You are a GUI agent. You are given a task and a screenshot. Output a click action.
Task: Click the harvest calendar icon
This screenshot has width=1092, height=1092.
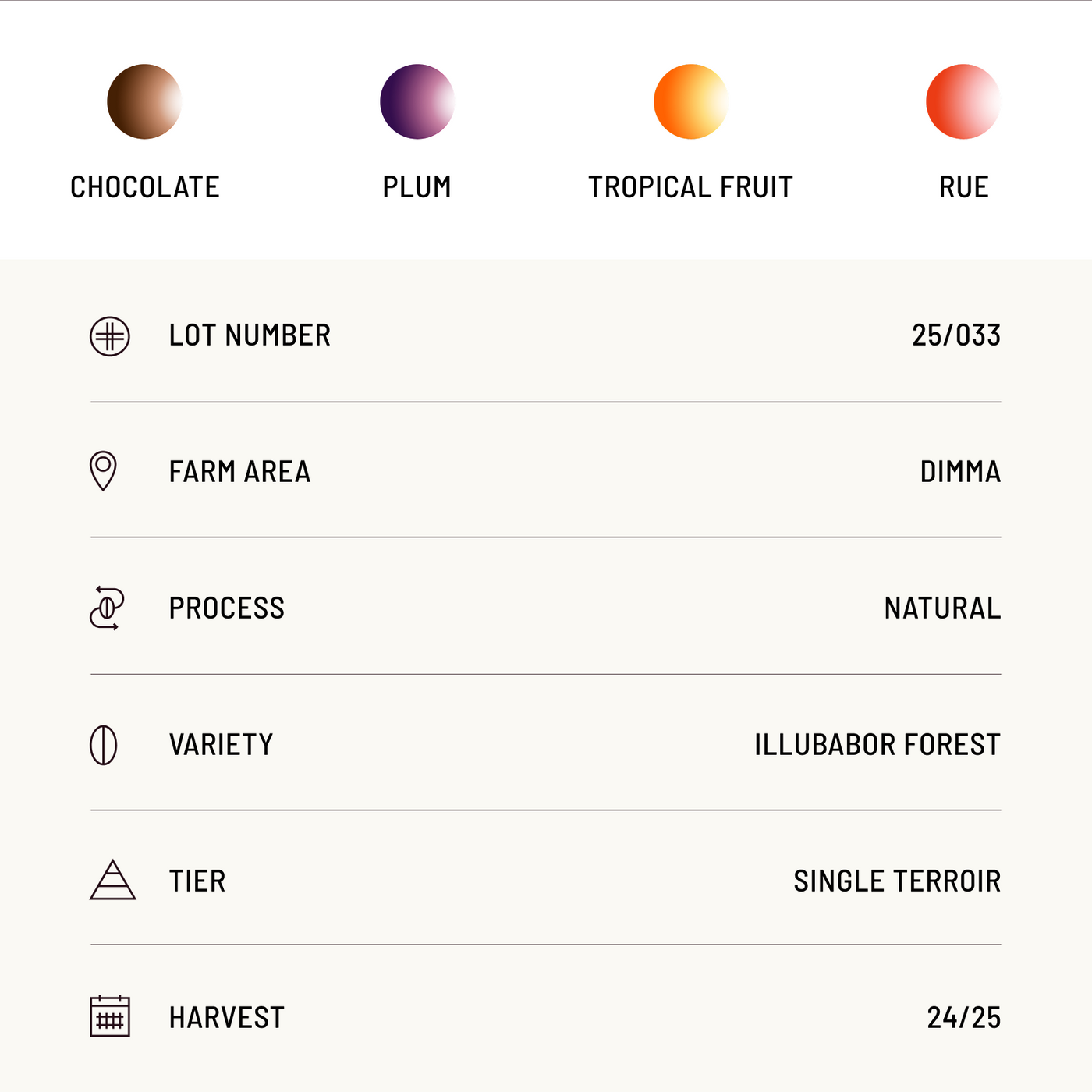(x=110, y=1016)
